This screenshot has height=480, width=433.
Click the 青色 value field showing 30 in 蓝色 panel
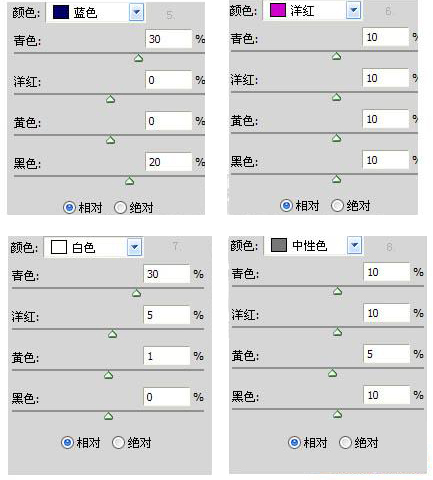[x=169, y=39]
